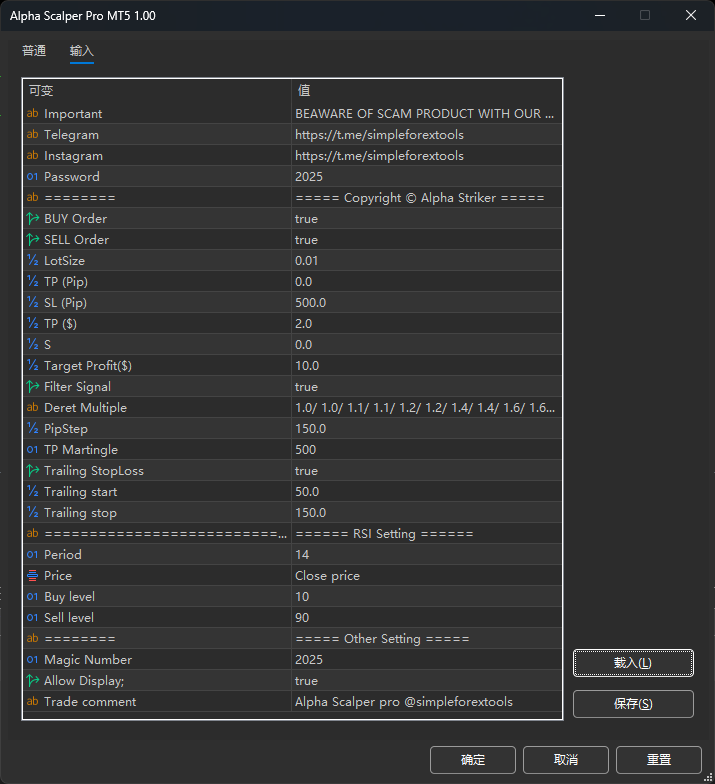Click the enum icon beside Price row
The width and height of the screenshot is (715, 784).
click(x=32, y=576)
